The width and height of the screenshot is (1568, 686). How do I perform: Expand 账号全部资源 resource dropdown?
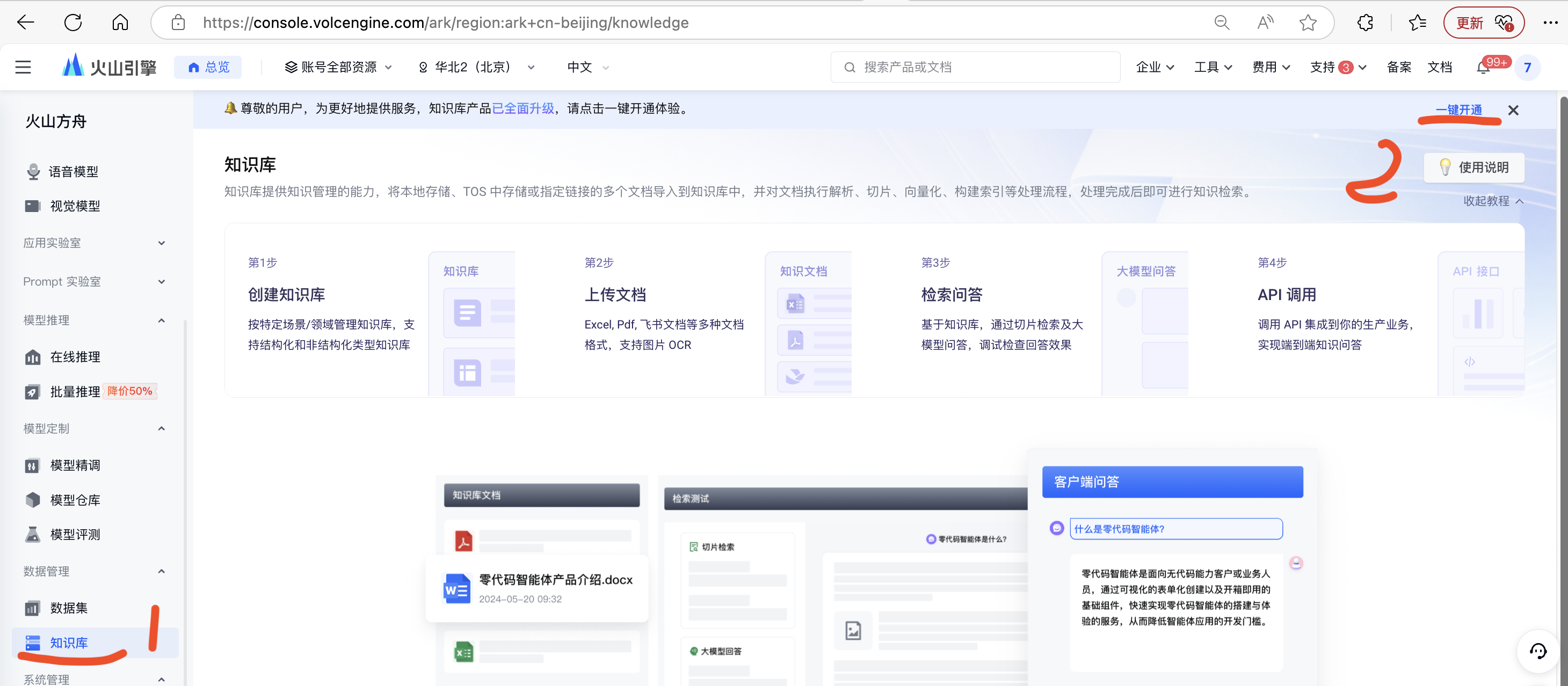(x=338, y=67)
